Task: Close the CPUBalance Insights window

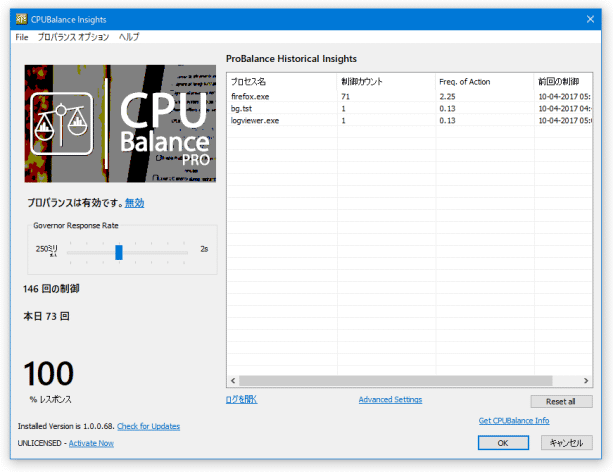Action: pos(590,19)
